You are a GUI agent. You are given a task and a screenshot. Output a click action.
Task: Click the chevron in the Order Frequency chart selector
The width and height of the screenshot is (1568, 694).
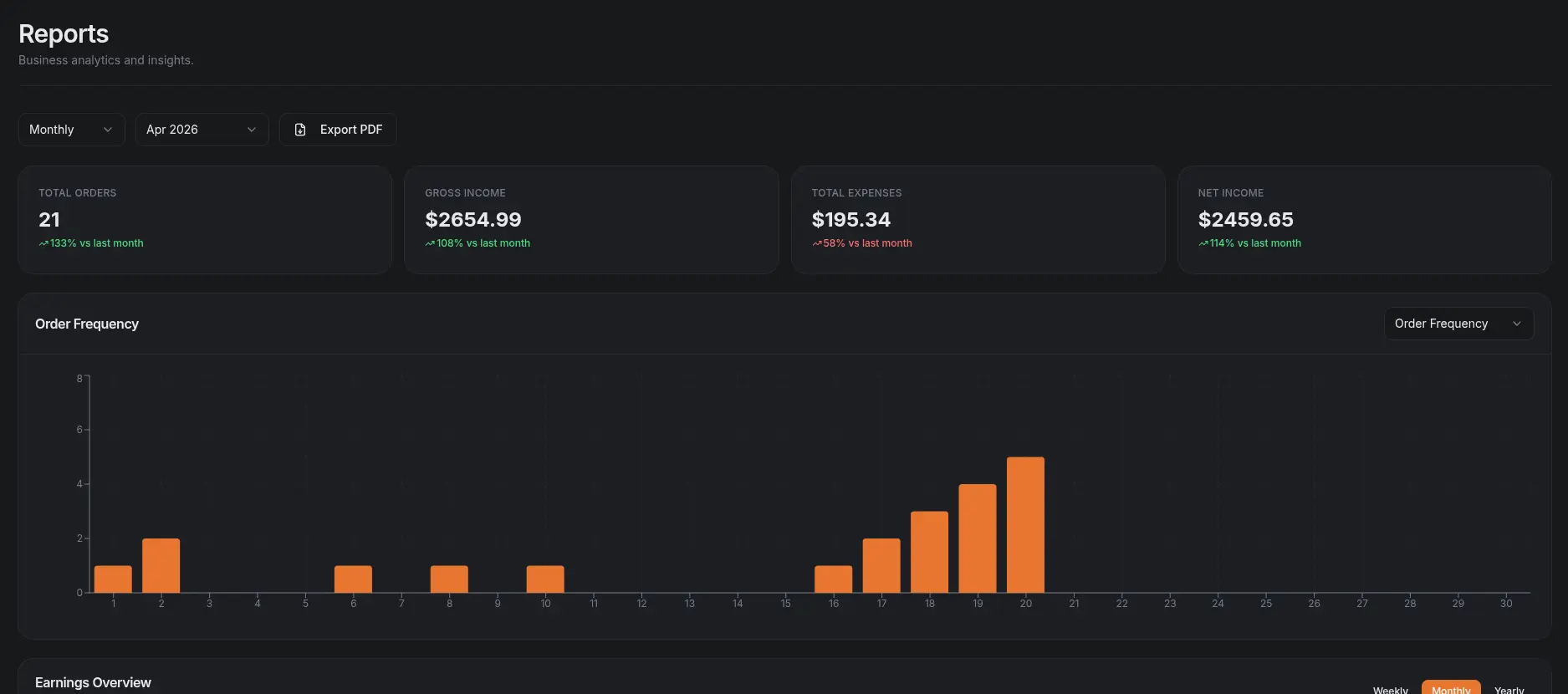1517,324
